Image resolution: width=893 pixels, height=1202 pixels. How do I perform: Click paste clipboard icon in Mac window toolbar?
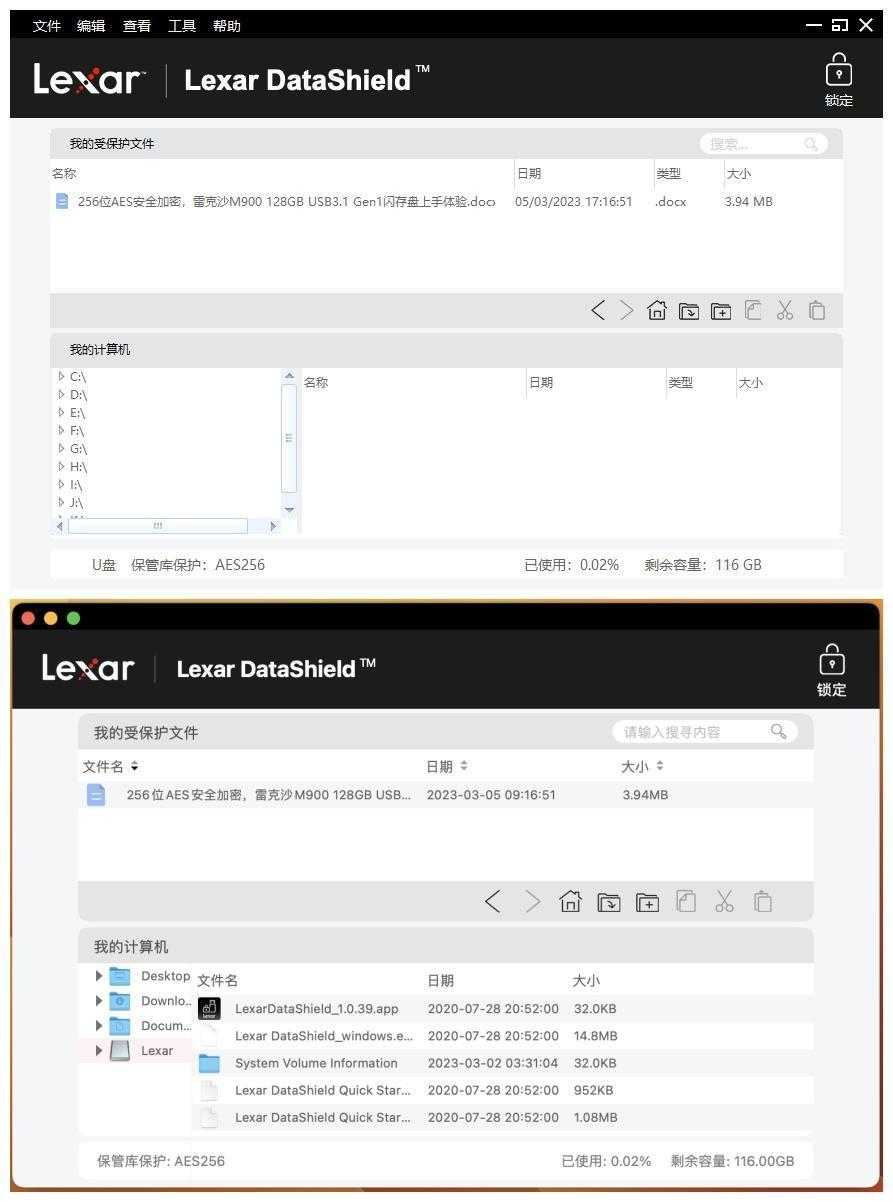[763, 902]
